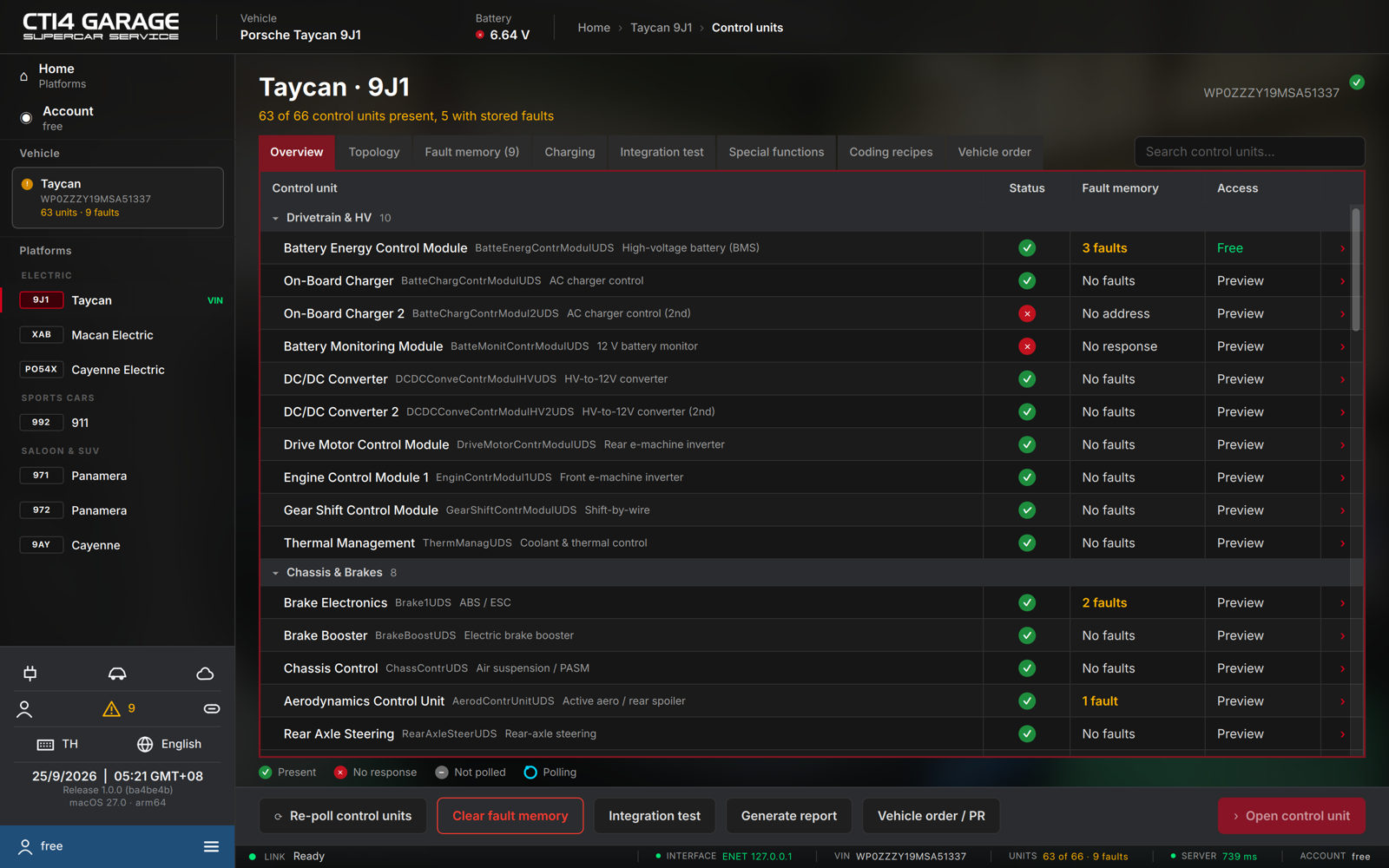Click the green status check for Thermal Management
This screenshot has width=1389, height=868.
1027,542
